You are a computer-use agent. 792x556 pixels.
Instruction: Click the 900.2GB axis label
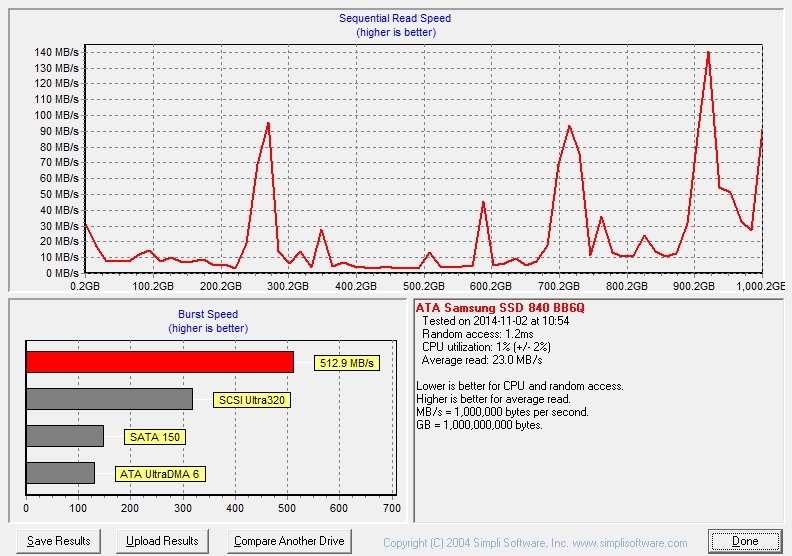tap(694, 286)
